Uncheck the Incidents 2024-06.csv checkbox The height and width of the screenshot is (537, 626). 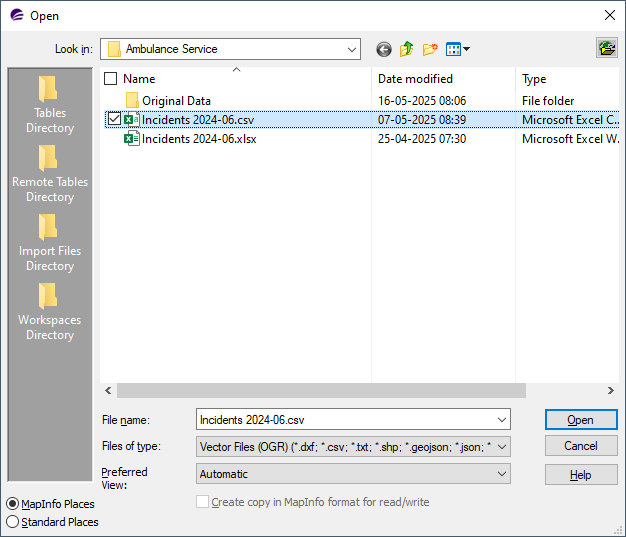click(x=114, y=119)
